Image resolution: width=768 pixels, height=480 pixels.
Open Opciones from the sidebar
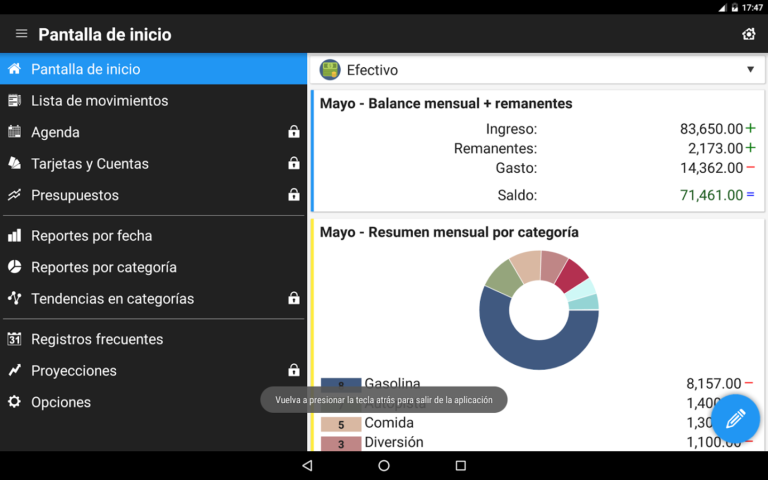(x=60, y=402)
